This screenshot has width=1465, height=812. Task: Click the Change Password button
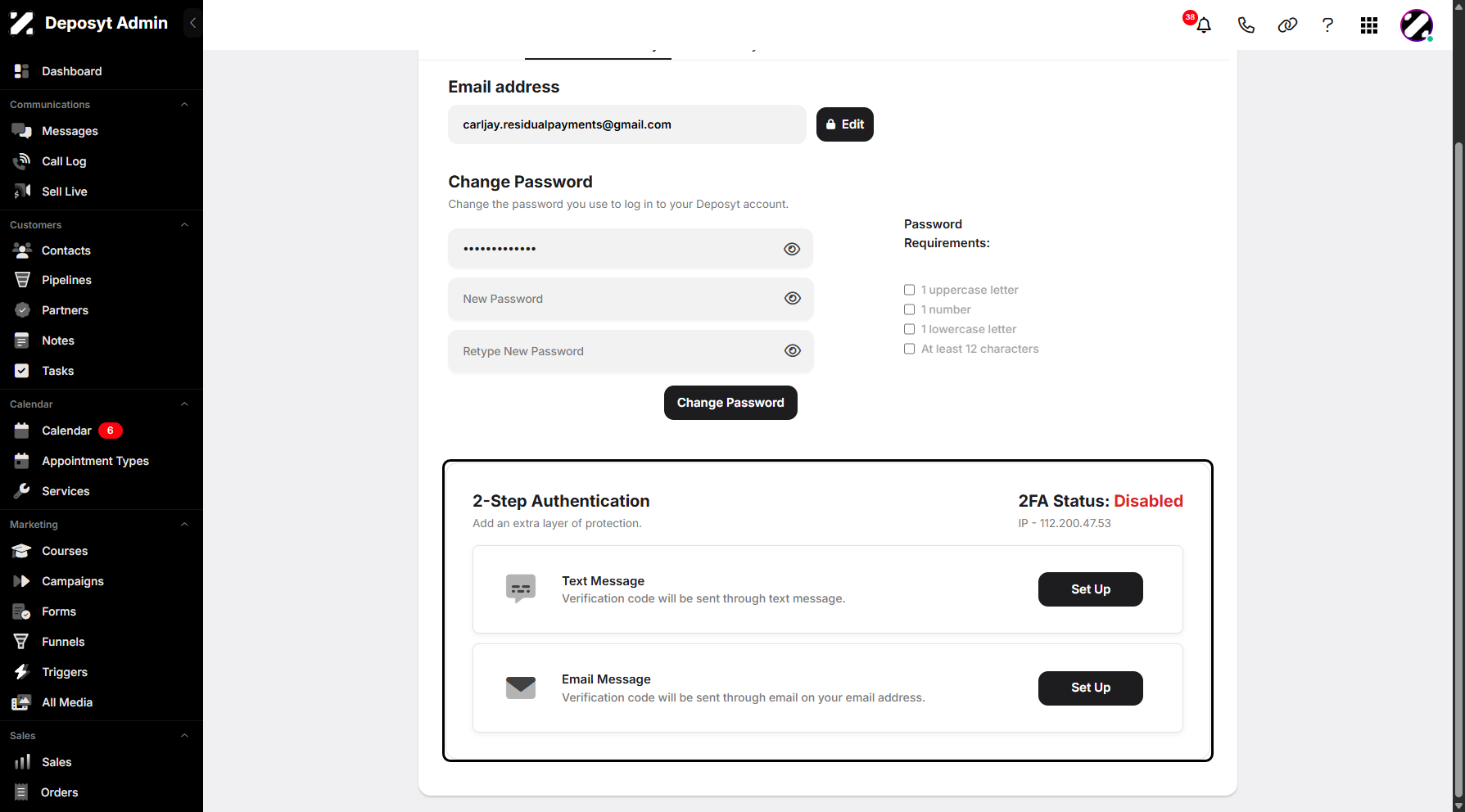[730, 403]
